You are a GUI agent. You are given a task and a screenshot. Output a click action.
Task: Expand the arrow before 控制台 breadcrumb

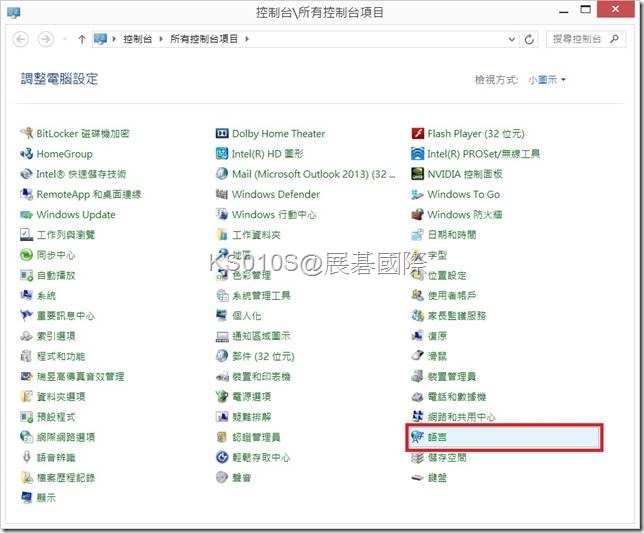pos(114,39)
